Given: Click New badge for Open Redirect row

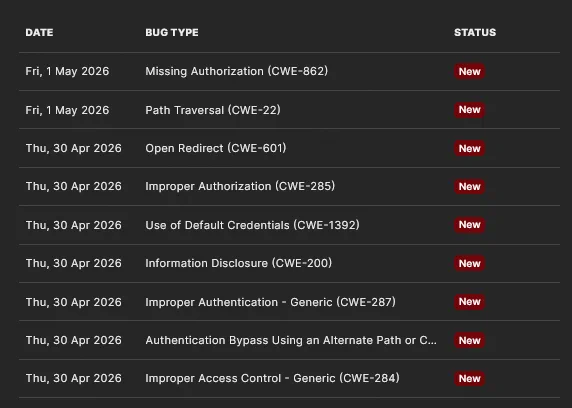Looking at the screenshot, I should point(469,148).
